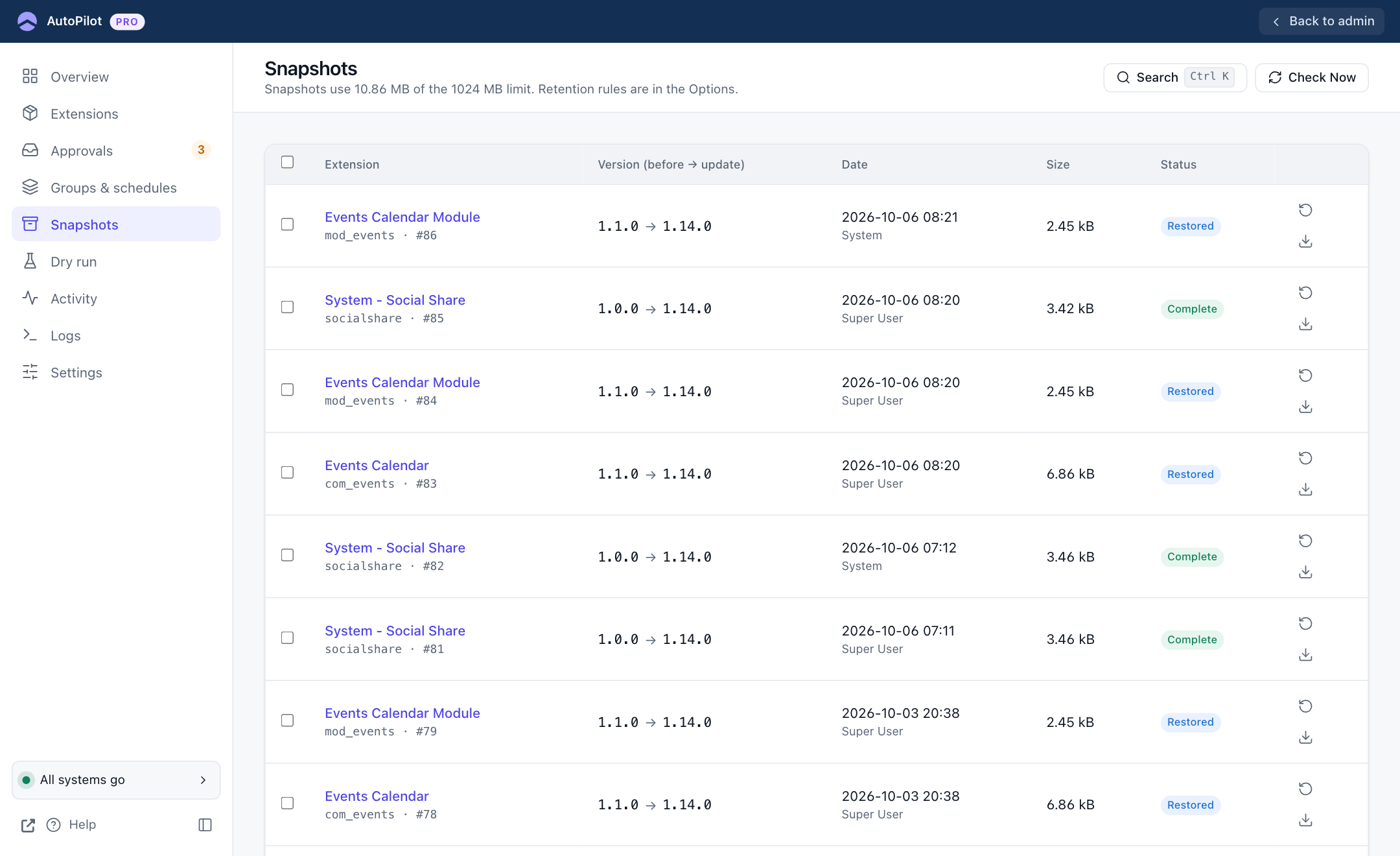Open the Dry run section

click(116, 261)
